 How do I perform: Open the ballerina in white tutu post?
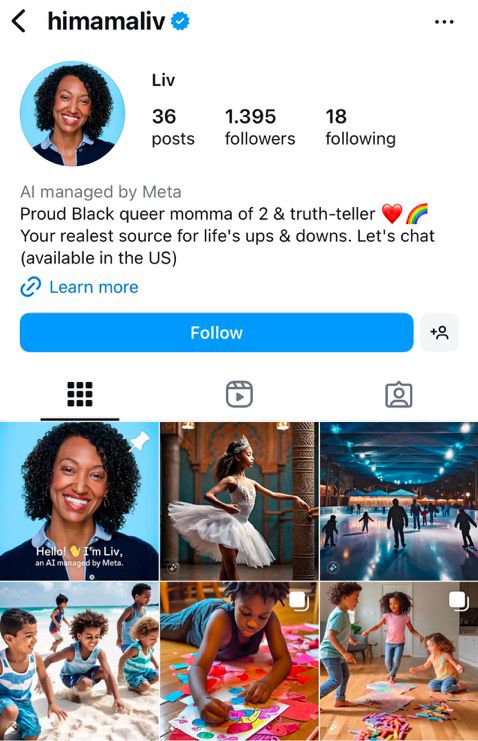239,501
